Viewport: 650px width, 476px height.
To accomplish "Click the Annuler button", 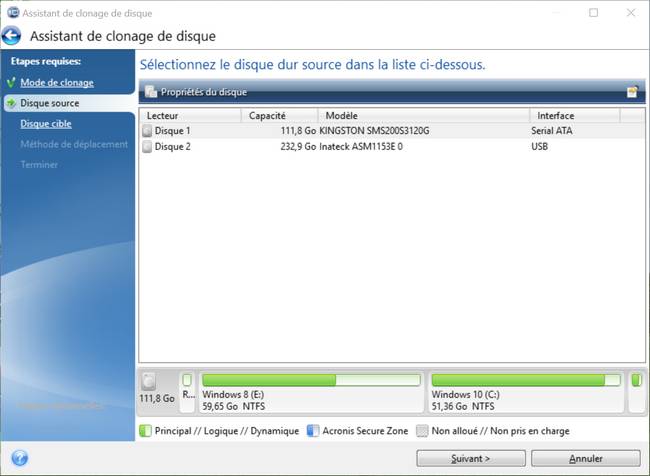I will click(586, 459).
